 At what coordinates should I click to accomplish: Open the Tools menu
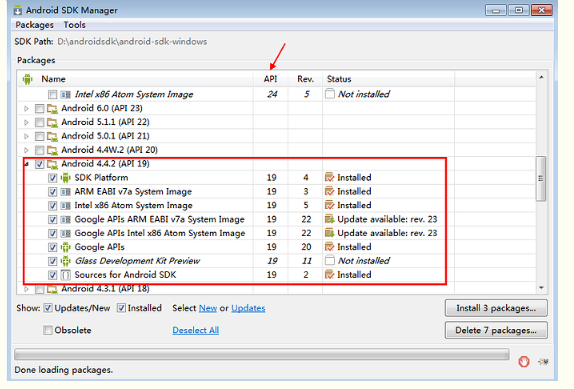tap(74, 25)
